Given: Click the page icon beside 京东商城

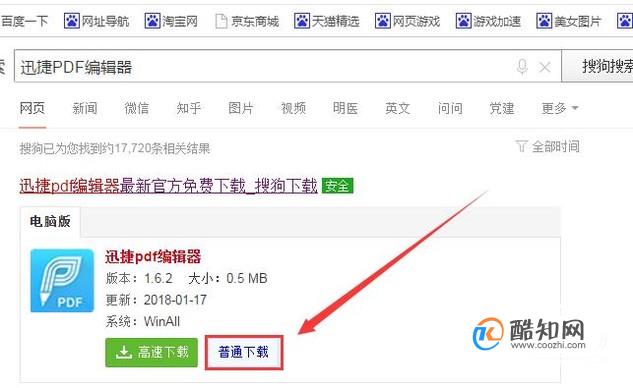Looking at the screenshot, I should 221,21.
